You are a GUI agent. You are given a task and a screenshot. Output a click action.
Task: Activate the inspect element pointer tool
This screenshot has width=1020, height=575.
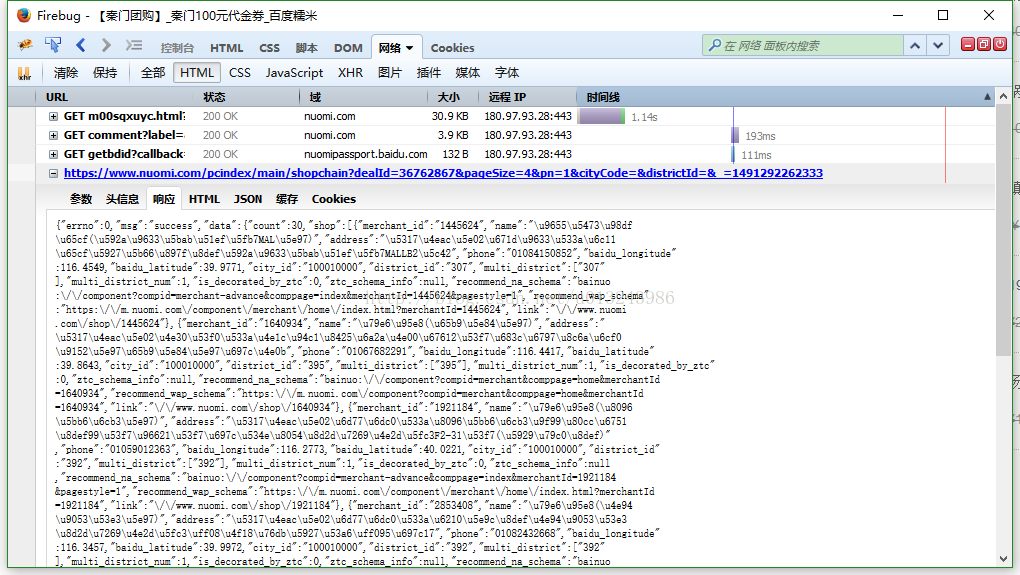[x=53, y=45]
